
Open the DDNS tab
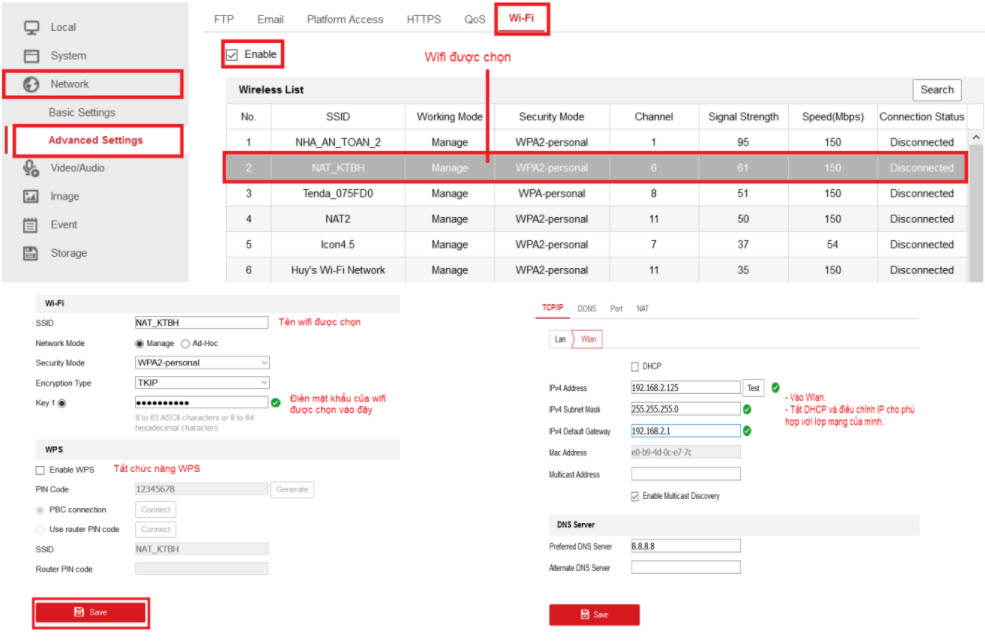click(587, 309)
